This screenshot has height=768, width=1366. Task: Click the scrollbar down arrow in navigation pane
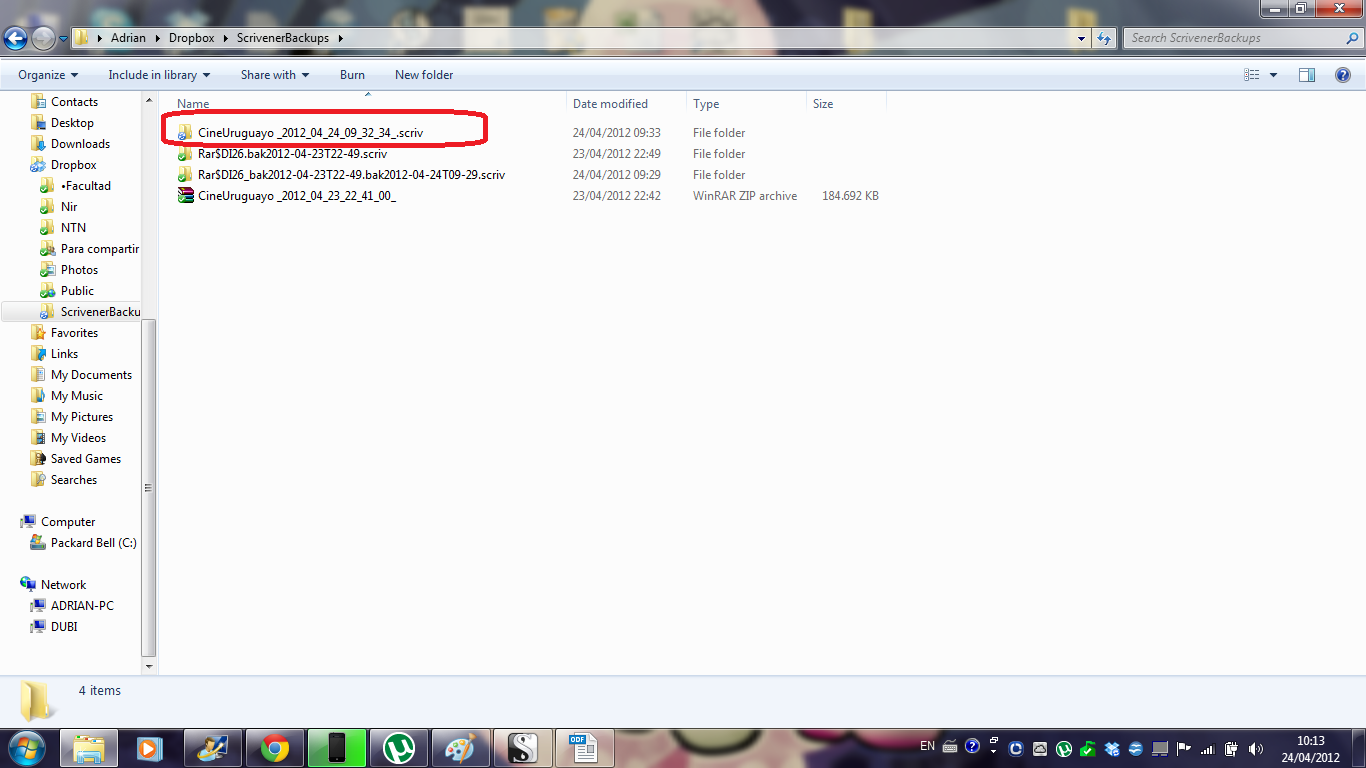click(x=150, y=666)
